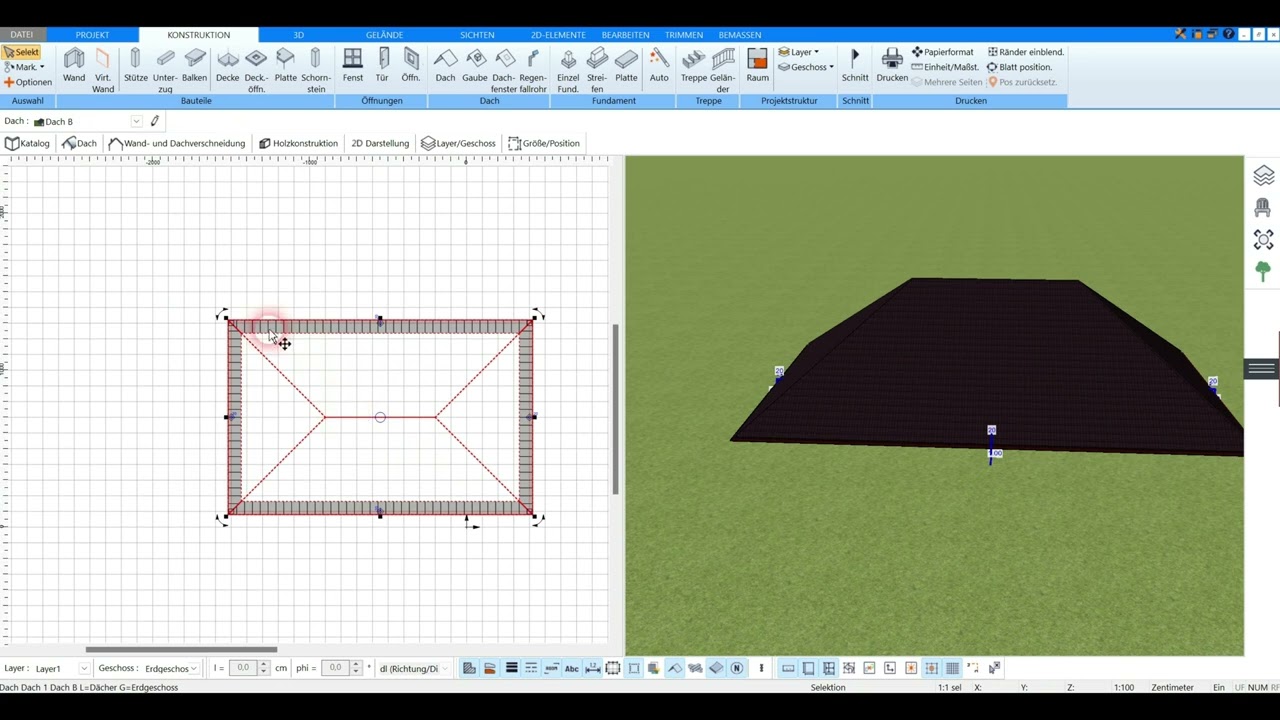Screen dimensions: 1280x720
Task: Switch to the GELÄNDE tab
Action: pos(384,35)
